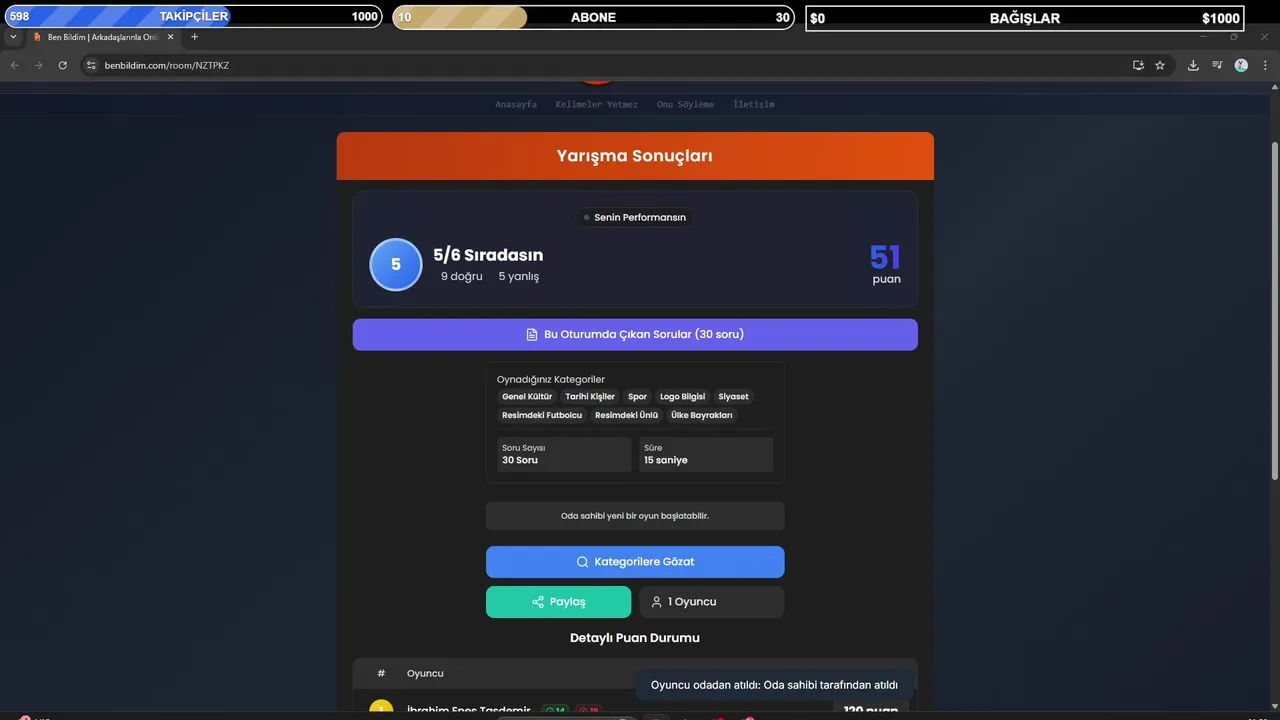Open the media control icon in toolbar

tap(1217, 65)
